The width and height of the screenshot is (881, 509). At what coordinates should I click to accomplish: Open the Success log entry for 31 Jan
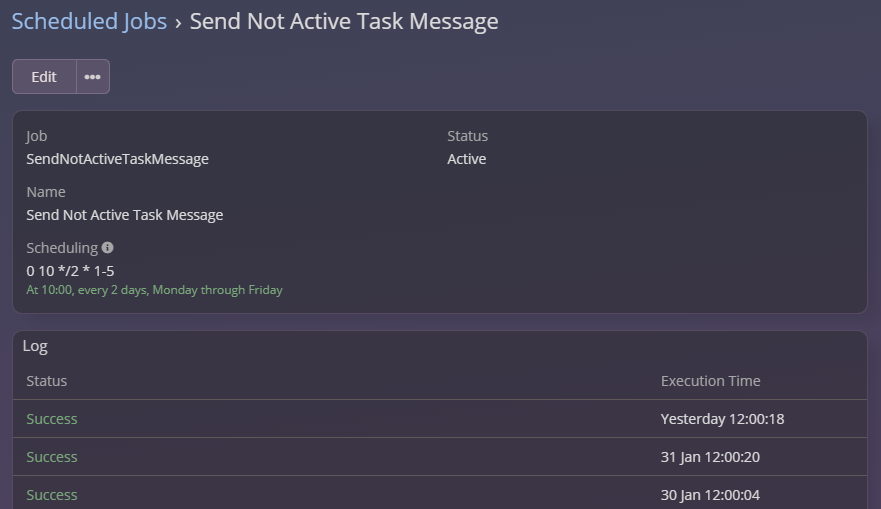52,457
